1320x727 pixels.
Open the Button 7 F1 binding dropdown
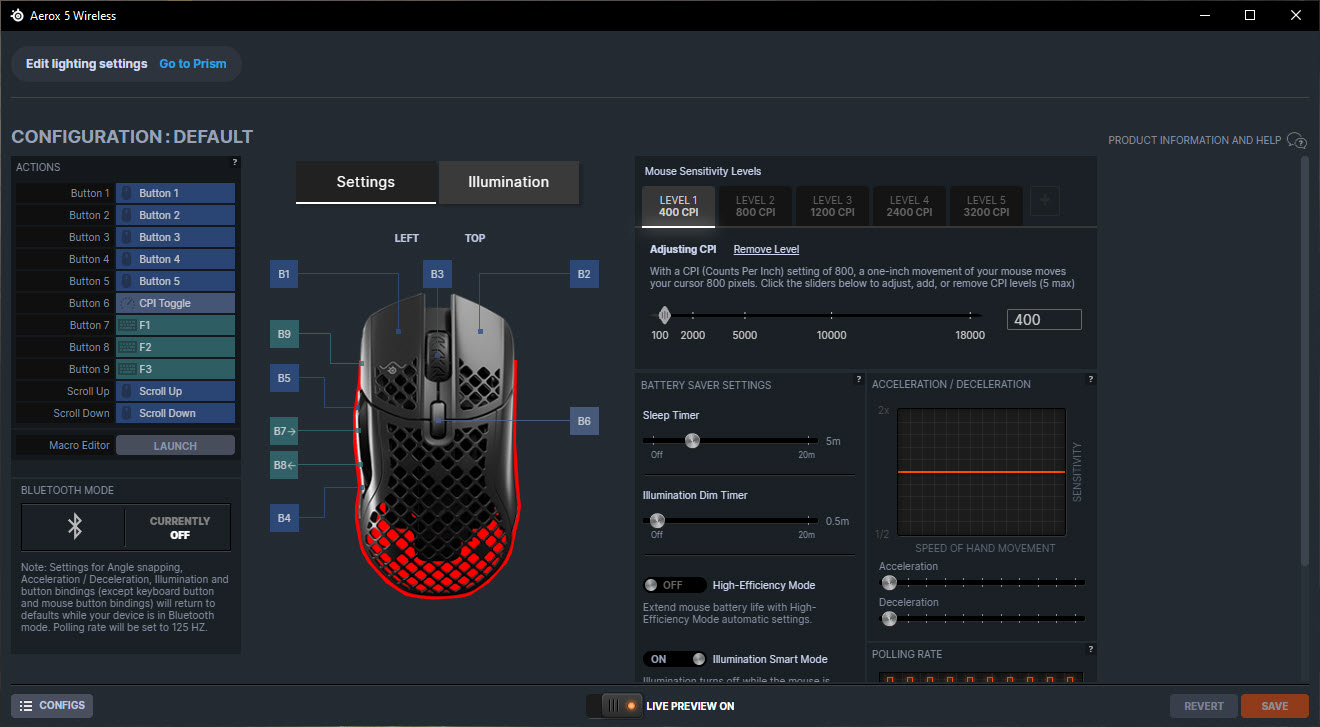[175, 325]
